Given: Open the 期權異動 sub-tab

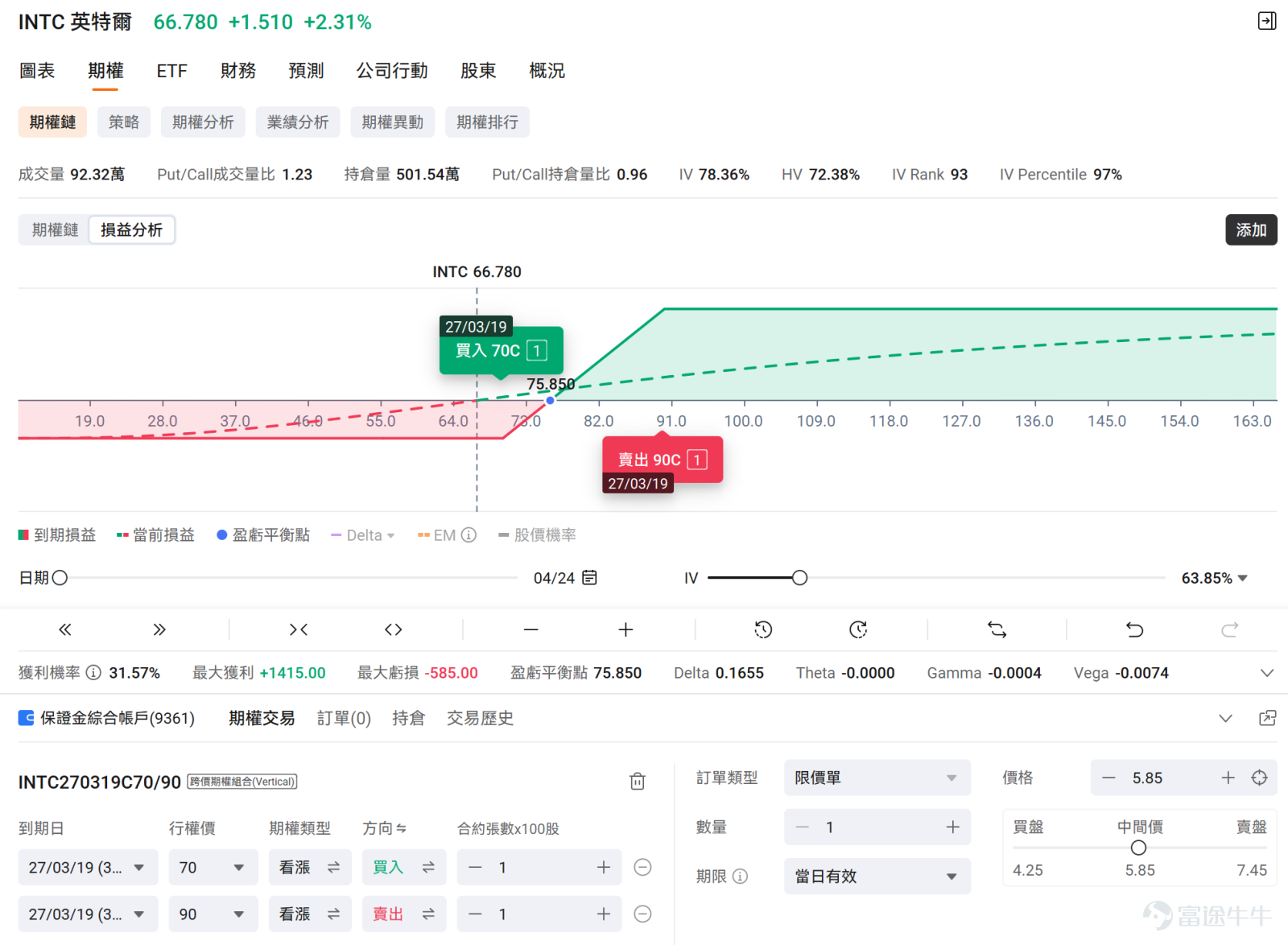Looking at the screenshot, I should point(393,122).
